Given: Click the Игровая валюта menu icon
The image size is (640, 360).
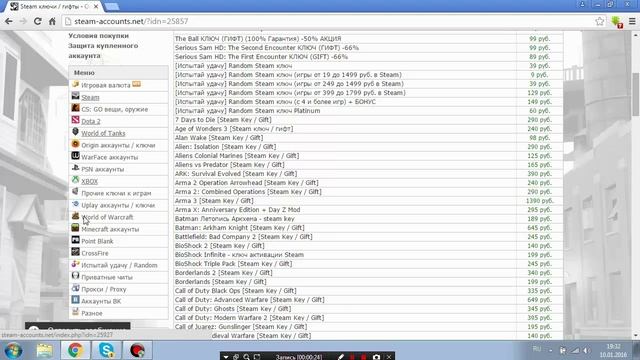Looking at the screenshot, I should 75,84.
